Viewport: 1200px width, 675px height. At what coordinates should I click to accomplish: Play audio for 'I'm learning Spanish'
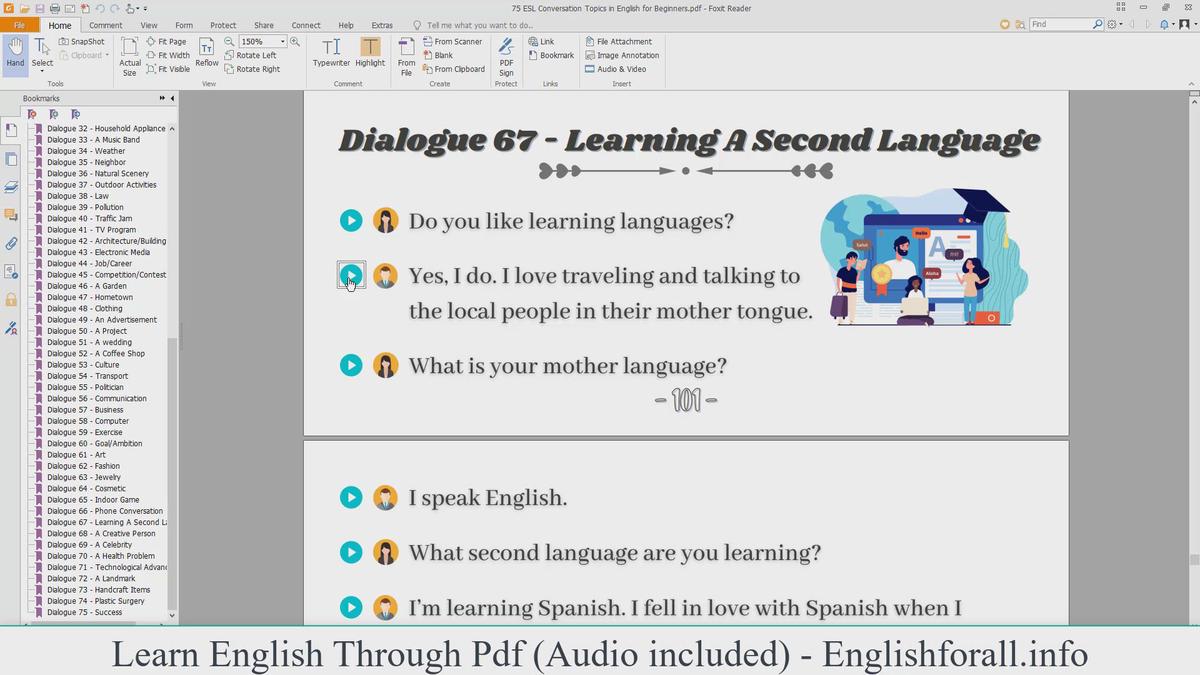click(x=351, y=607)
